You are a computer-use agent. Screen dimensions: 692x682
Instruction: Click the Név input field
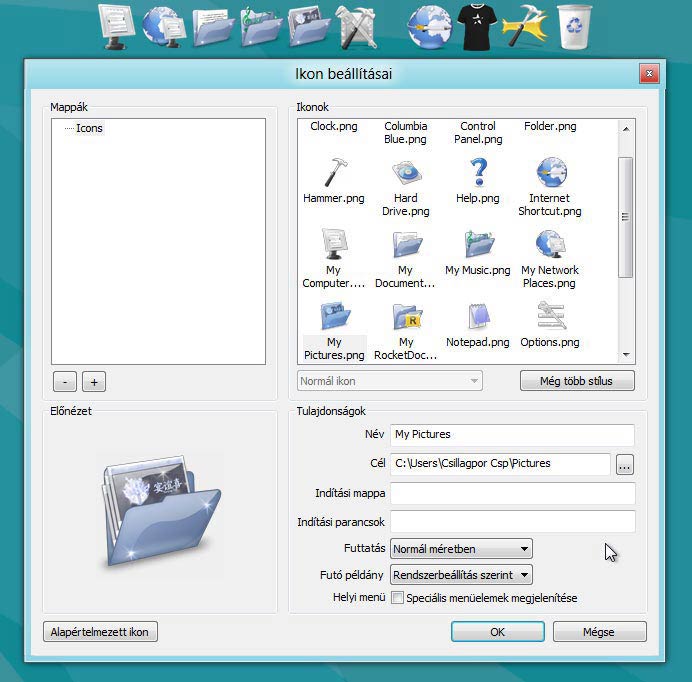click(512, 435)
